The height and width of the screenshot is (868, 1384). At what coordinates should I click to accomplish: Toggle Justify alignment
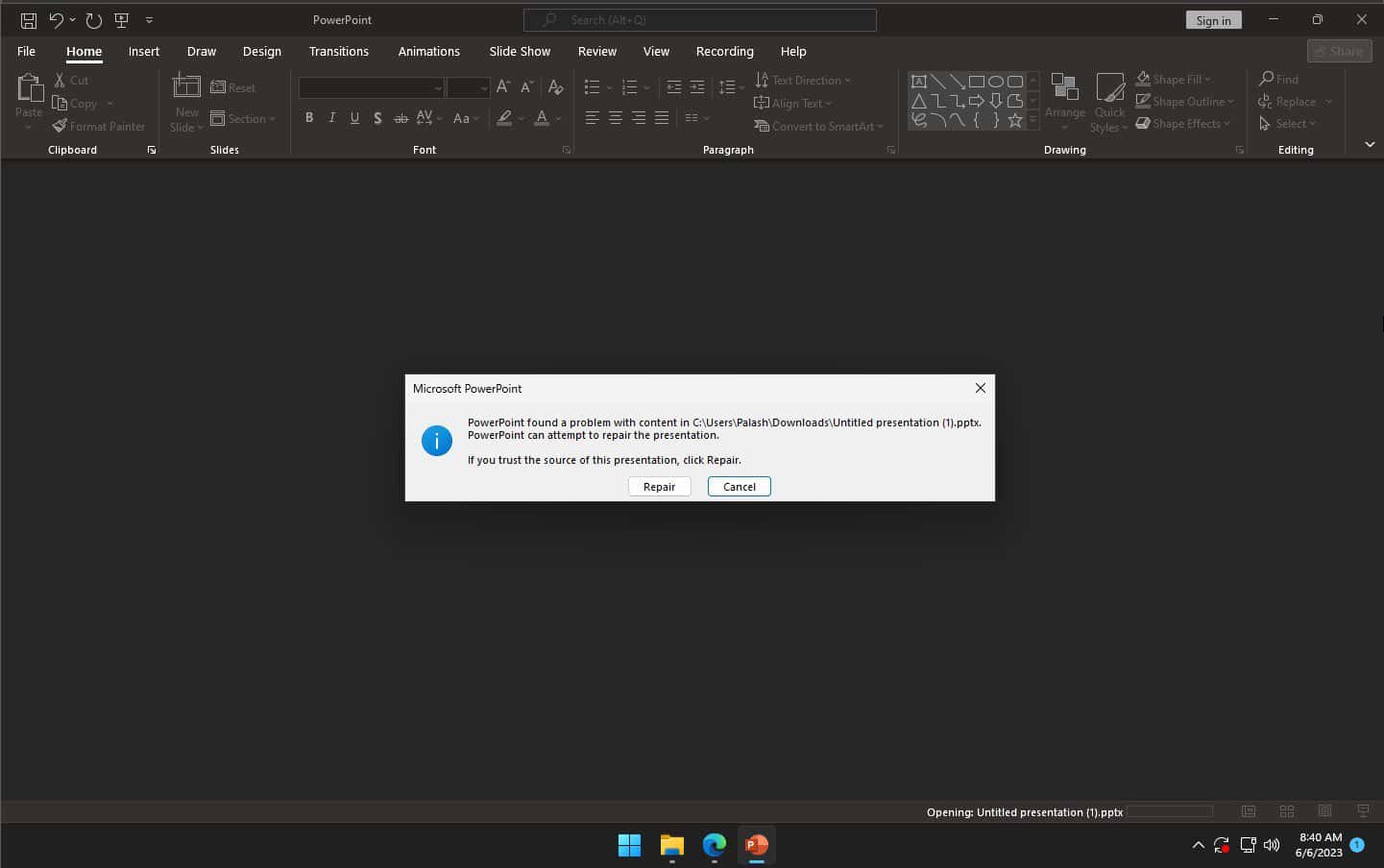(662, 118)
